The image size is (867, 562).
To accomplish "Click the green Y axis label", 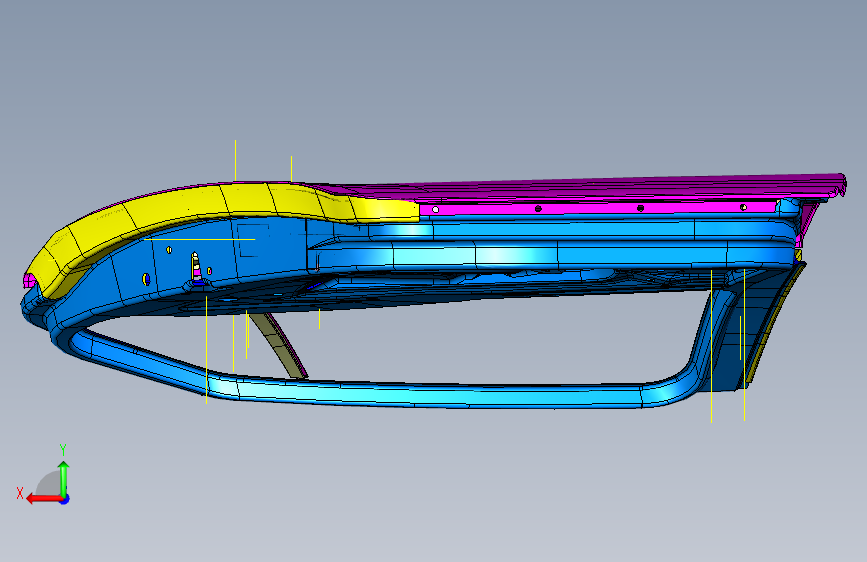I will coord(63,449).
